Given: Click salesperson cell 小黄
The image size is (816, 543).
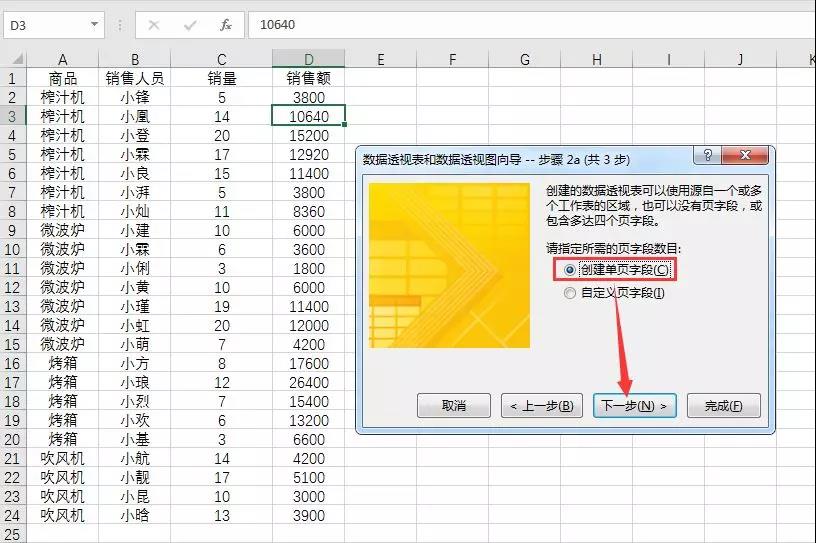Looking at the screenshot, I should pyautogui.click(x=134, y=287).
